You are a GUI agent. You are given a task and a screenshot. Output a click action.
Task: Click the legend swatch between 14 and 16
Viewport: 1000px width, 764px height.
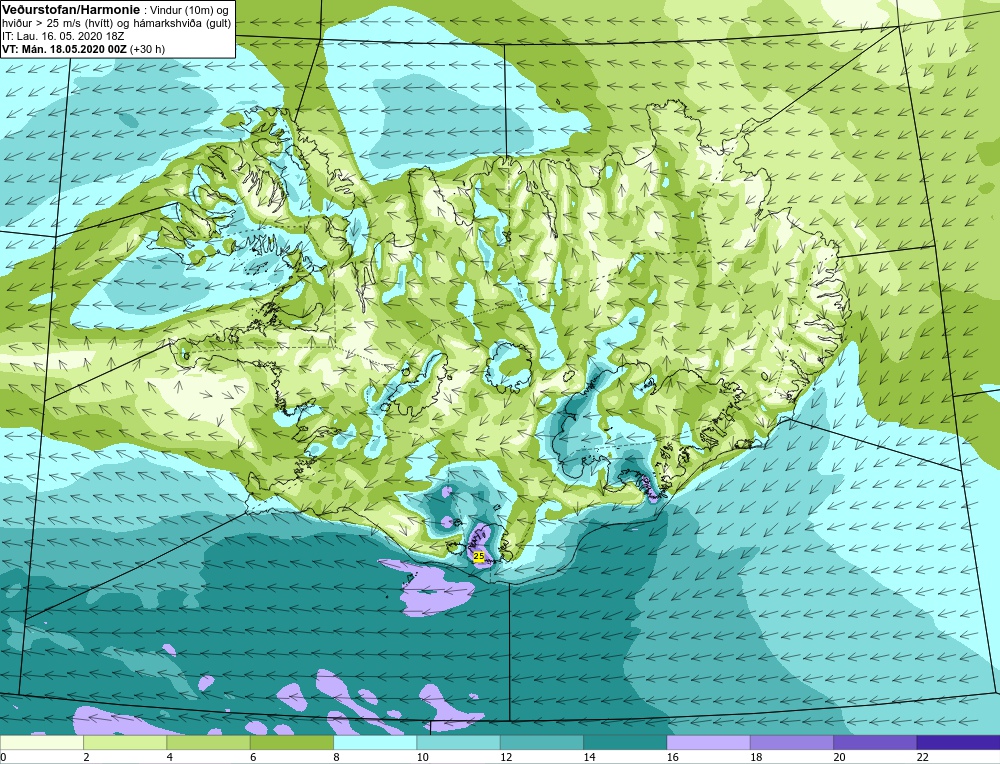click(625, 742)
